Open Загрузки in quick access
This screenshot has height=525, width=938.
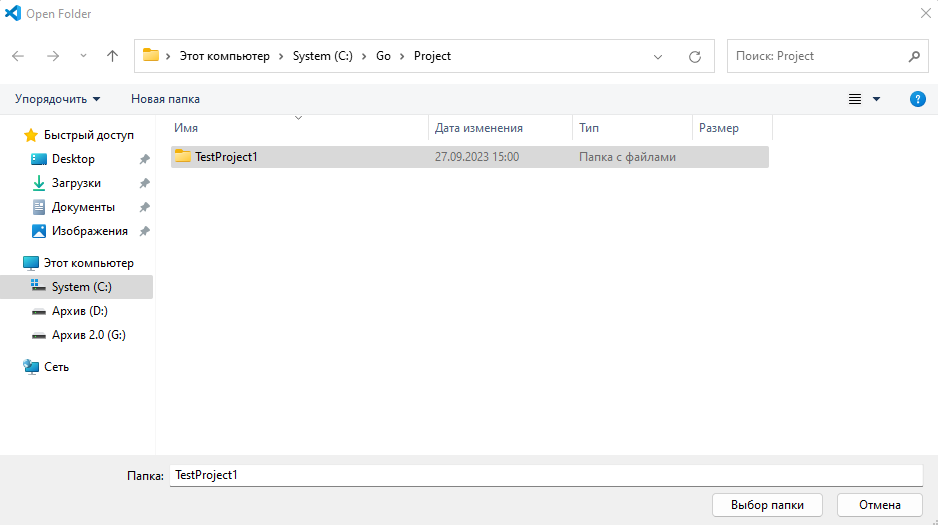(76, 183)
